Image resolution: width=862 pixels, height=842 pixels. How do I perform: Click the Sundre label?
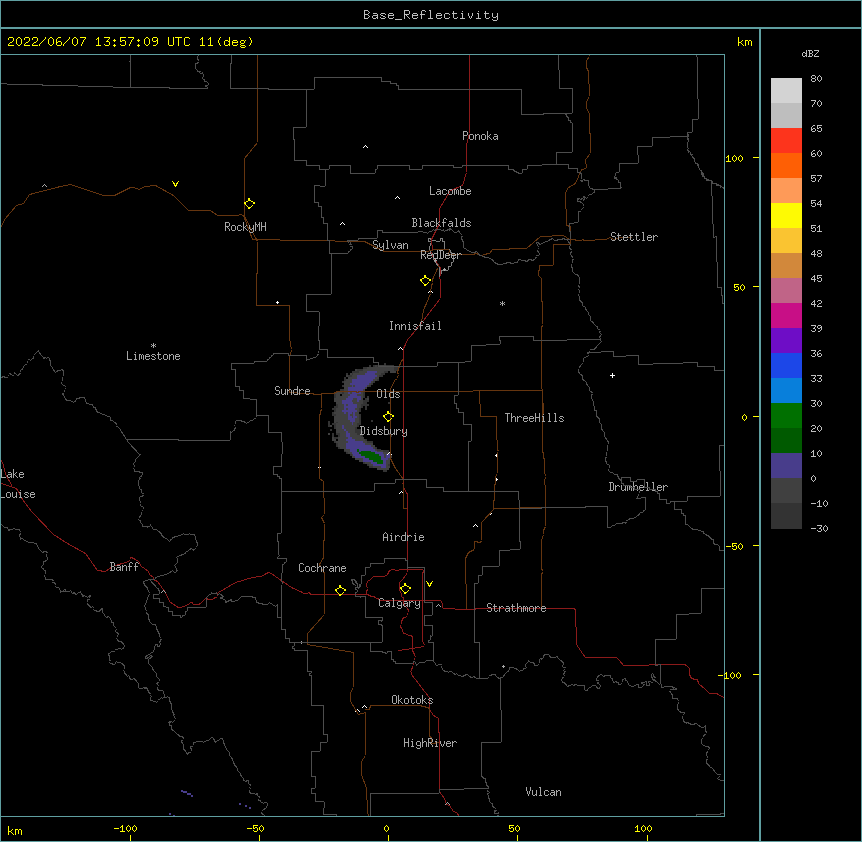pyautogui.click(x=292, y=391)
